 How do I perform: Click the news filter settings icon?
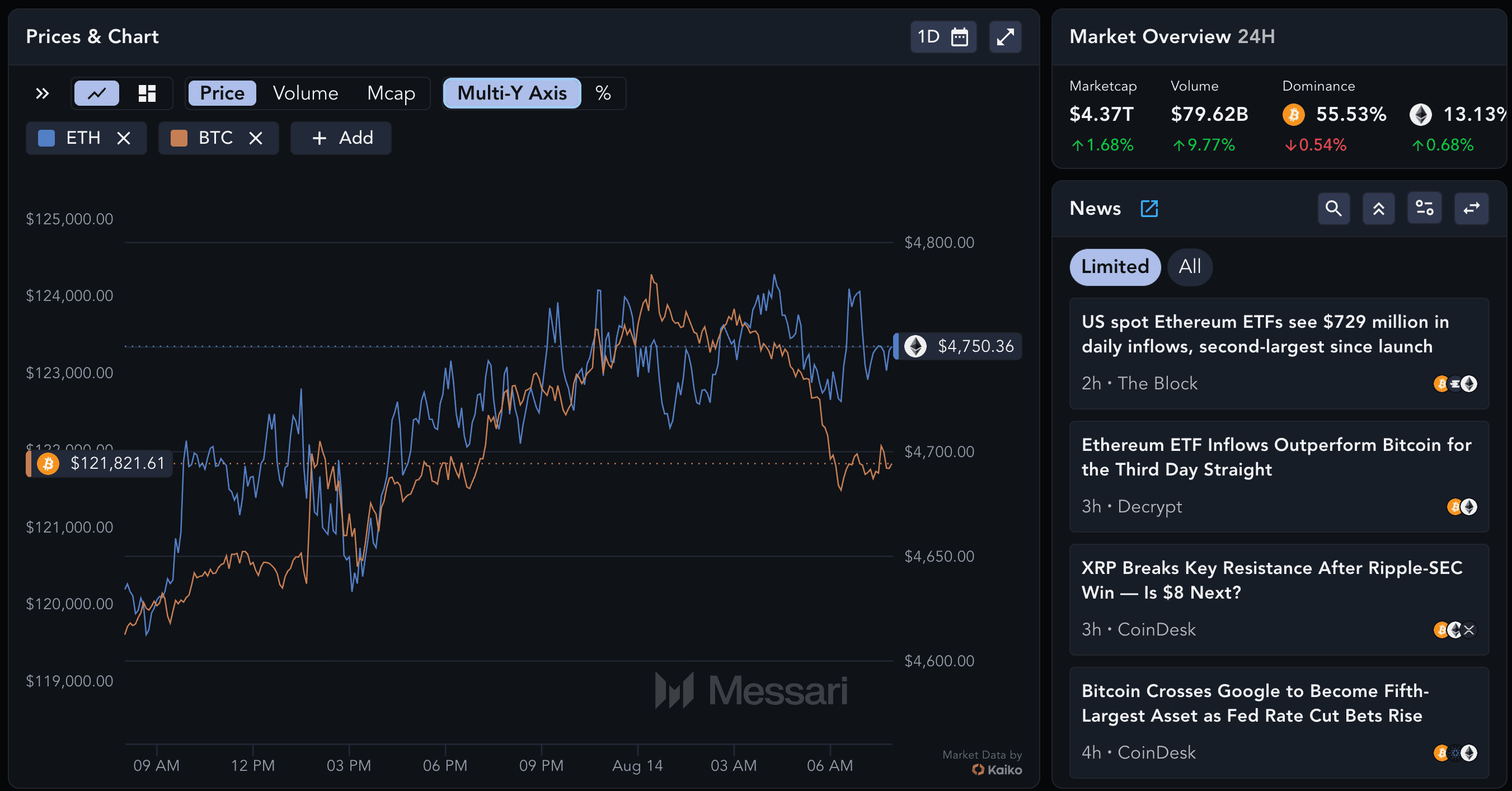[1425, 208]
